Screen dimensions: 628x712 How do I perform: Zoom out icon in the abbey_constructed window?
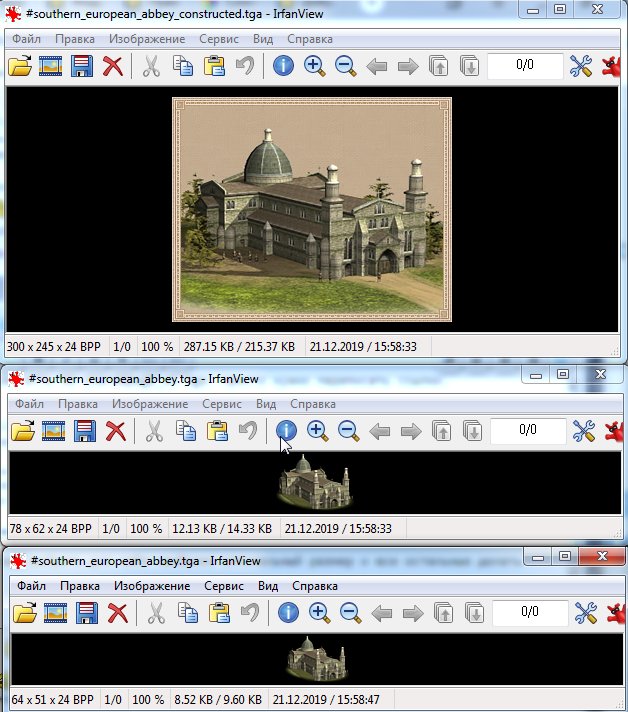[346, 66]
